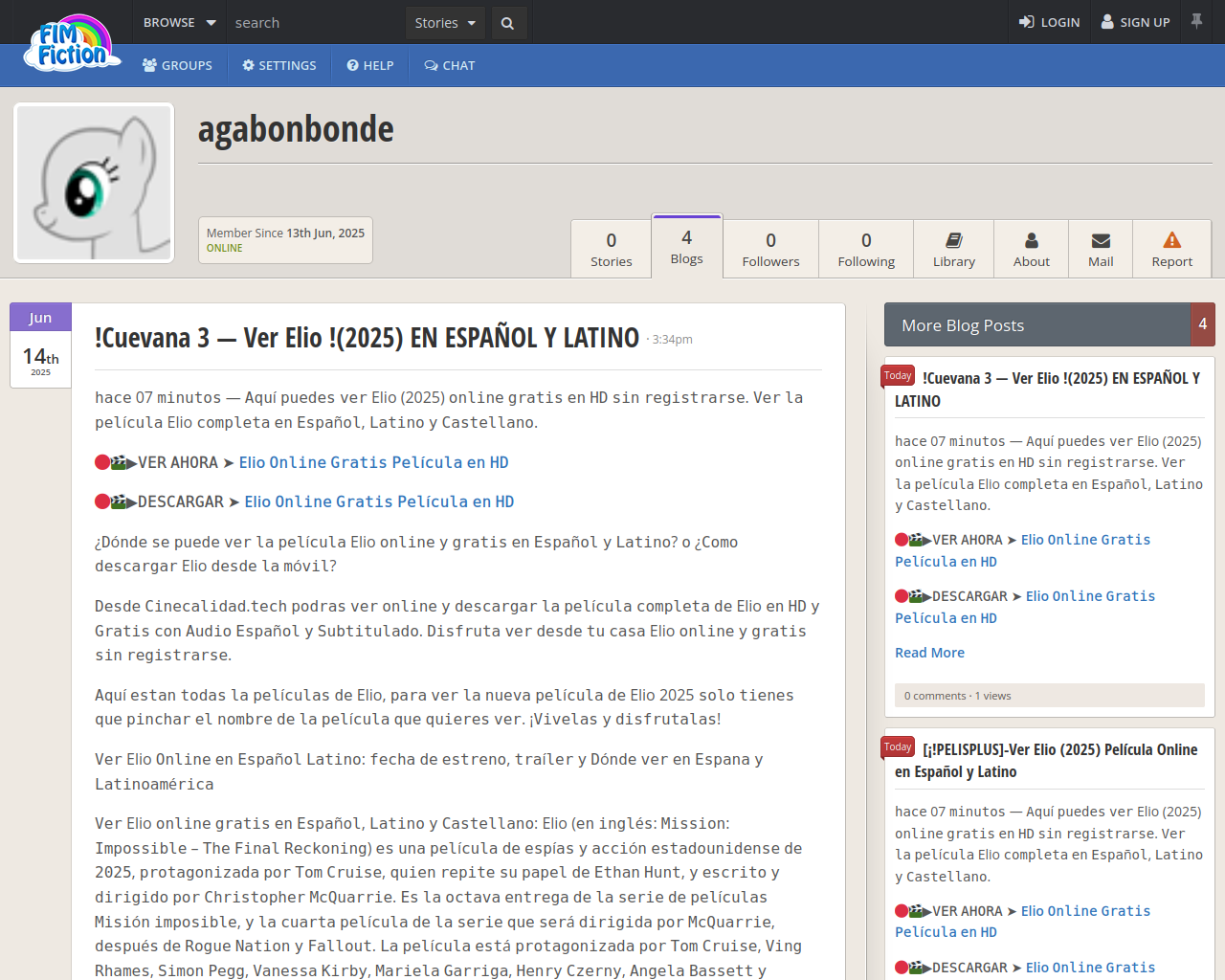Image resolution: width=1225 pixels, height=980 pixels.
Task: Click the magnifier search button
Action: 507,23
